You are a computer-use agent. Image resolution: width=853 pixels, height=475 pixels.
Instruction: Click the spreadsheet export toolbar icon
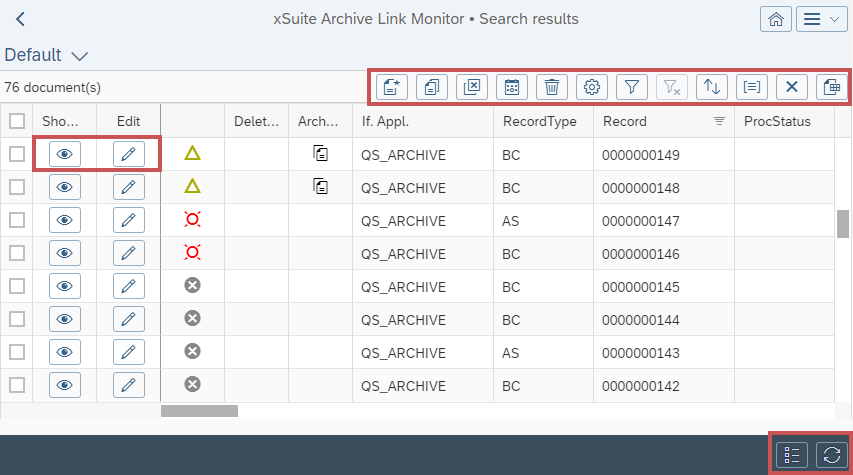point(832,87)
